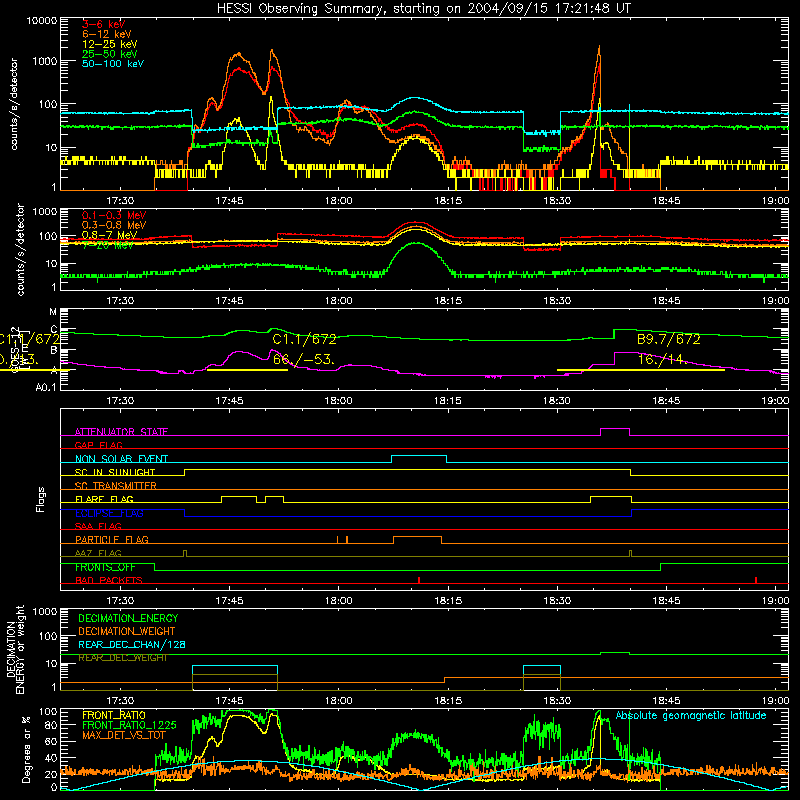The image size is (800, 800).
Task: Click the Flags axis label
Action: (40, 499)
